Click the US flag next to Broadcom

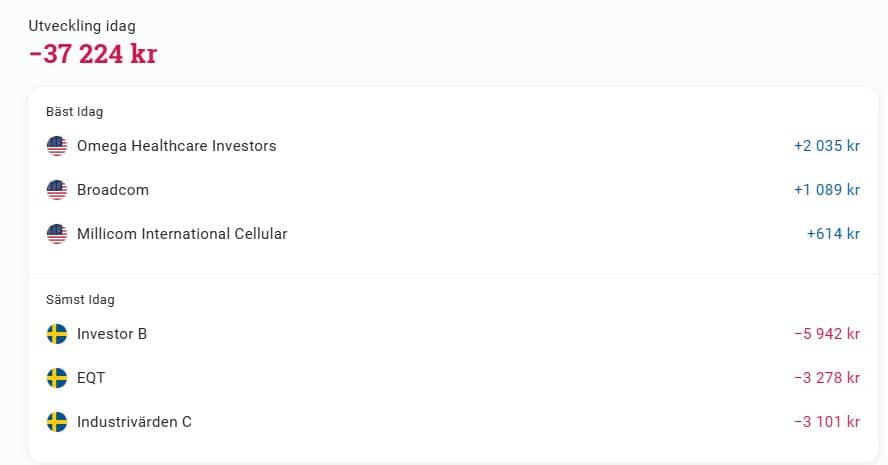(57, 190)
